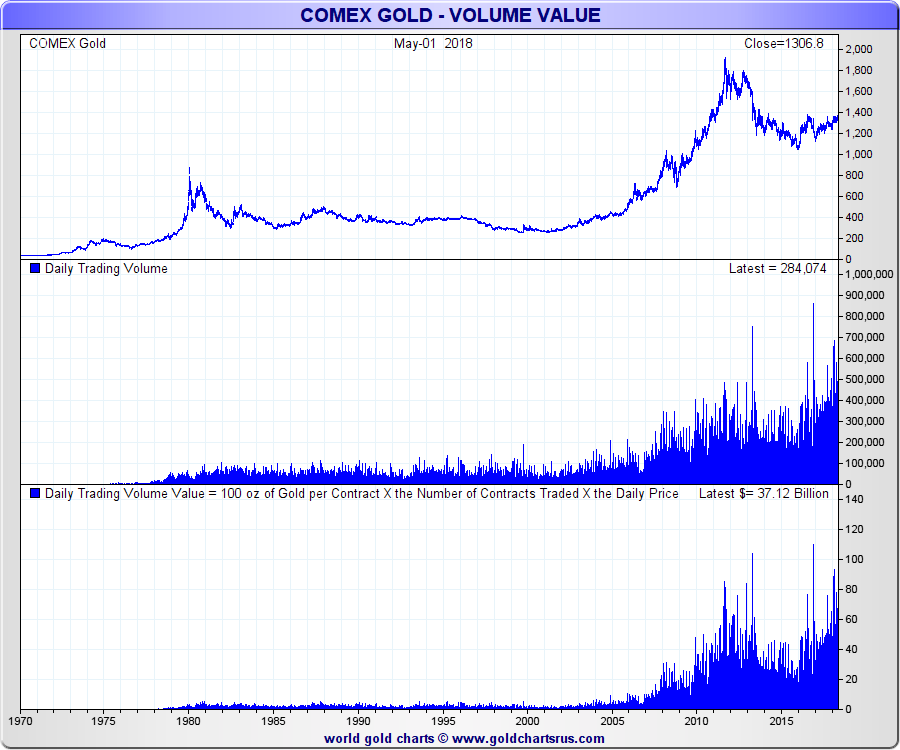The width and height of the screenshot is (900, 750).
Task: Click the 2,000 price axis label
Action: 859,49
